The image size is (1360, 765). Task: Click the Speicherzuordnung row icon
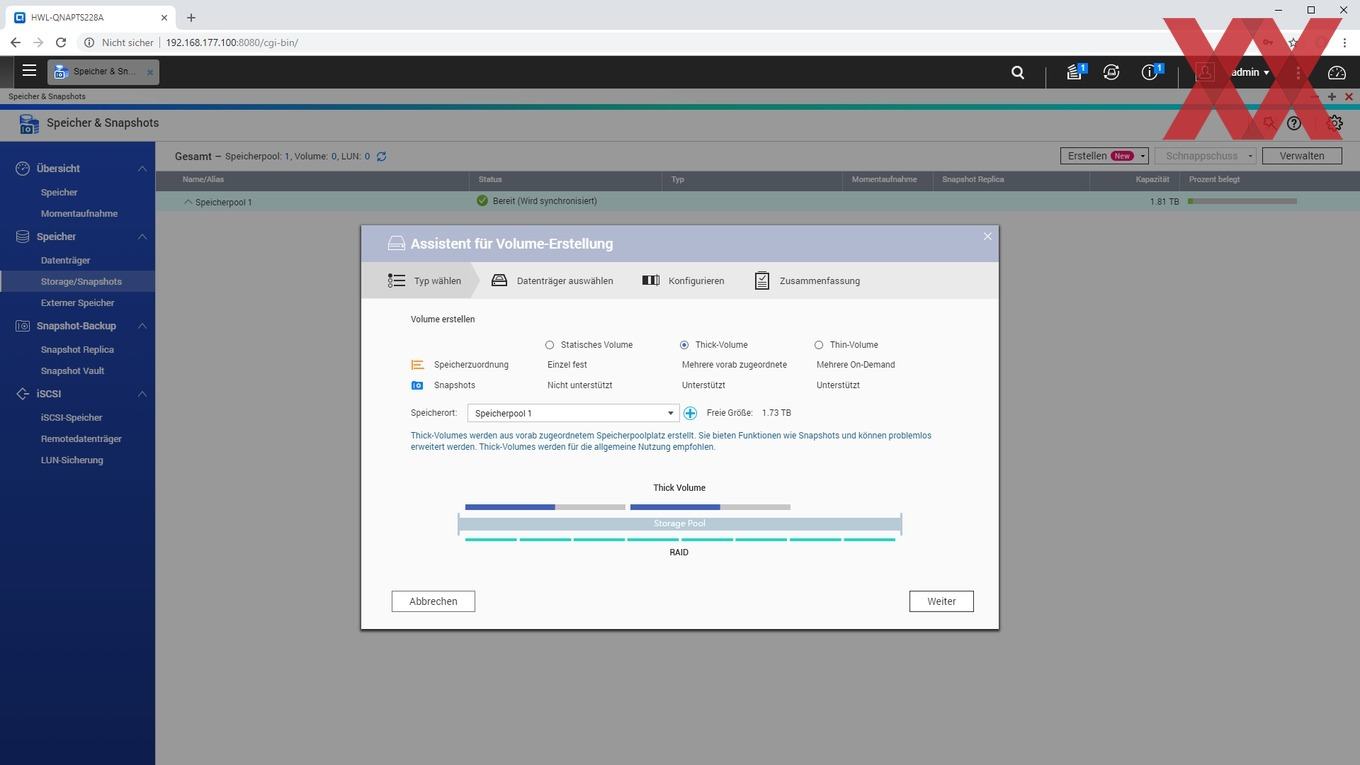pos(417,365)
